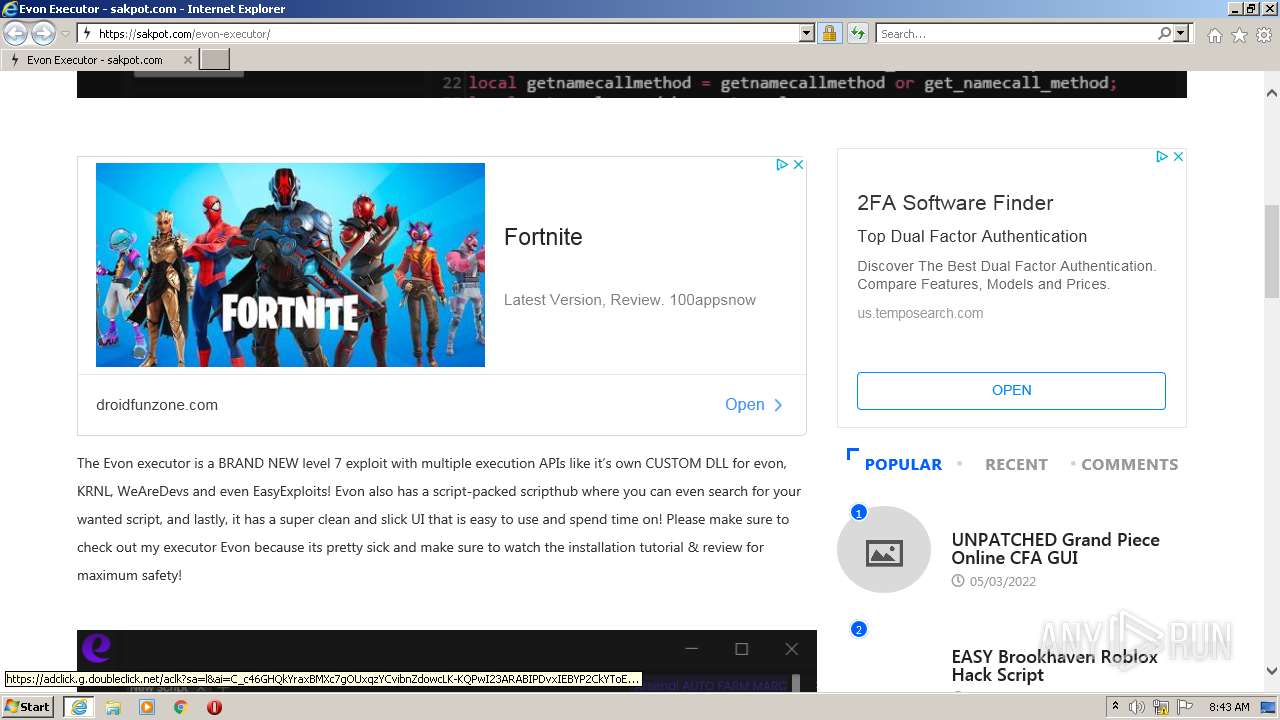The image size is (1280, 720).
Task: Click the Fortnite ad banner image
Action: [x=290, y=265]
